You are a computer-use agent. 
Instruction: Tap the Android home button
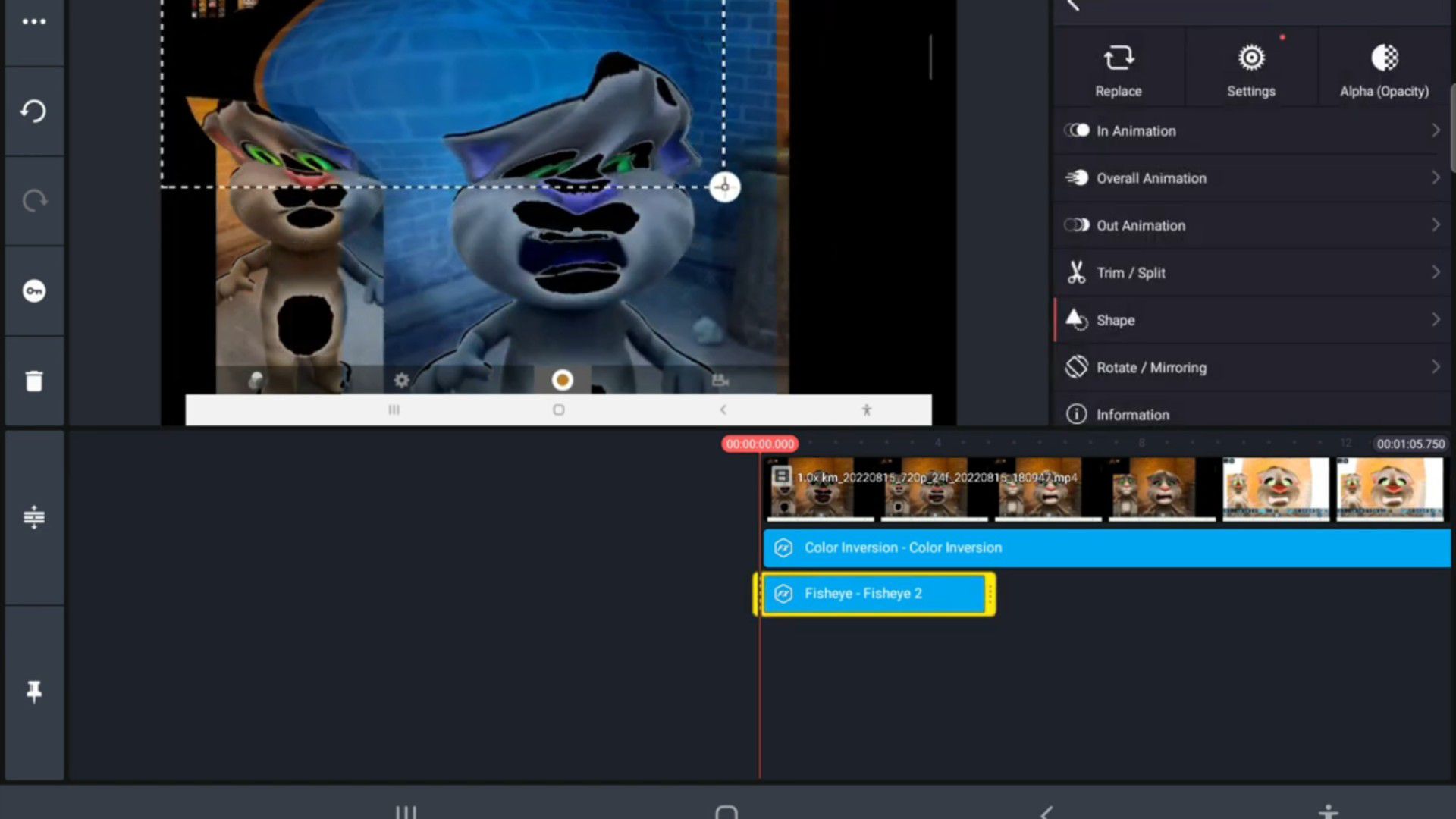tap(726, 812)
